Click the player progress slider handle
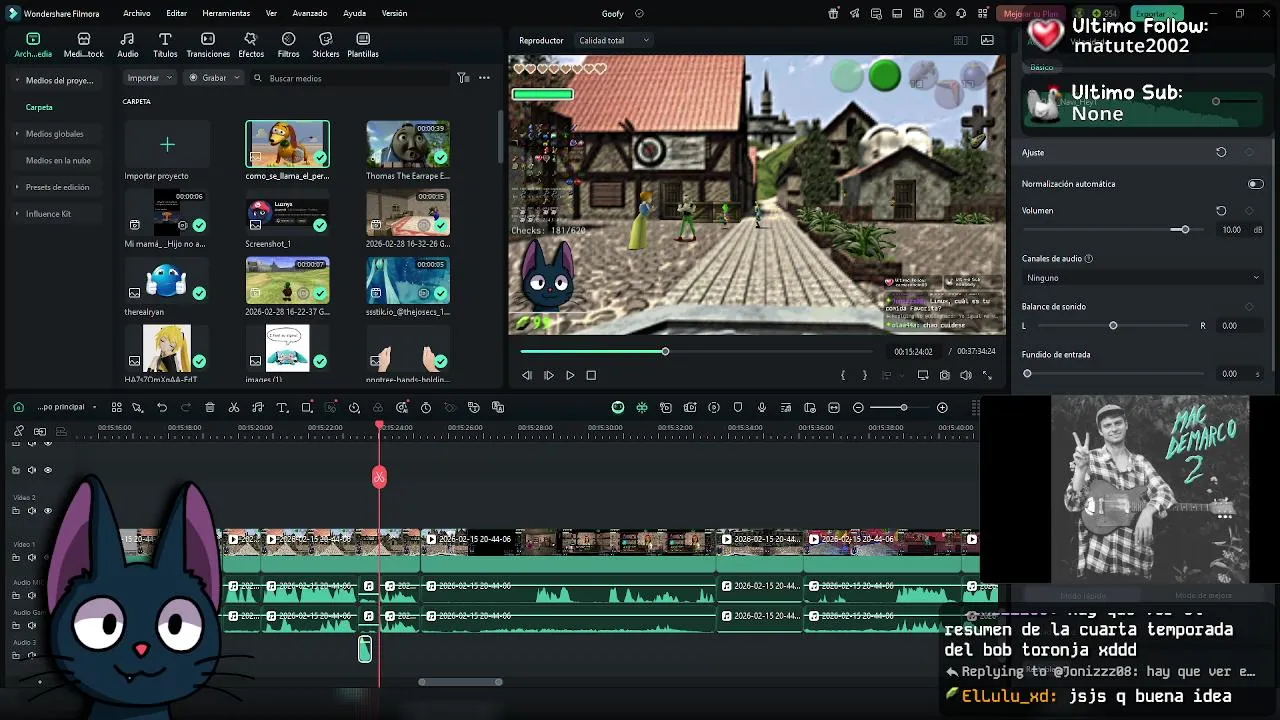The width and height of the screenshot is (1280, 720). [665, 351]
